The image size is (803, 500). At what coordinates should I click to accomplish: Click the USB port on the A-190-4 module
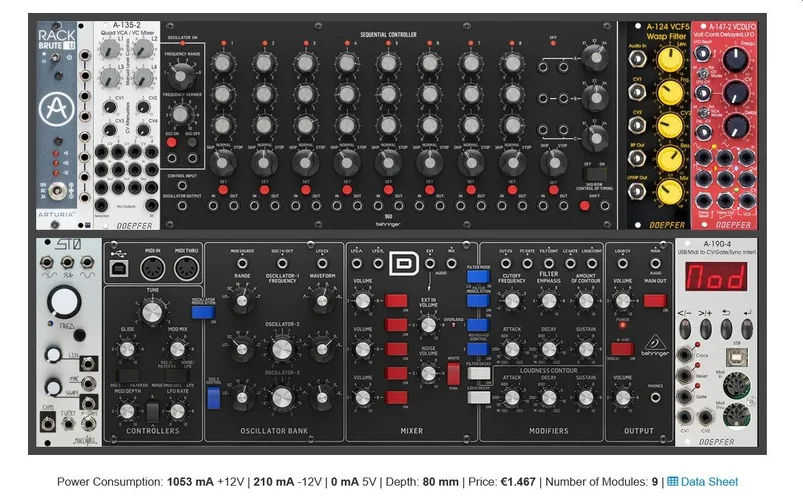coord(736,357)
